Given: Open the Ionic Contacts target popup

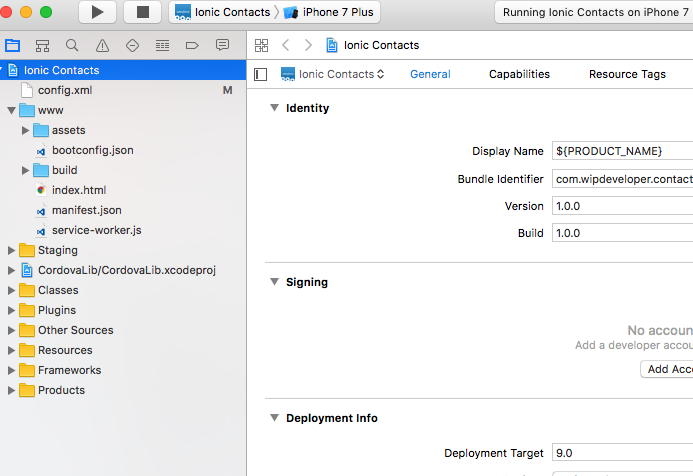Looking at the screenshot, I should click(x=332, y=74).
